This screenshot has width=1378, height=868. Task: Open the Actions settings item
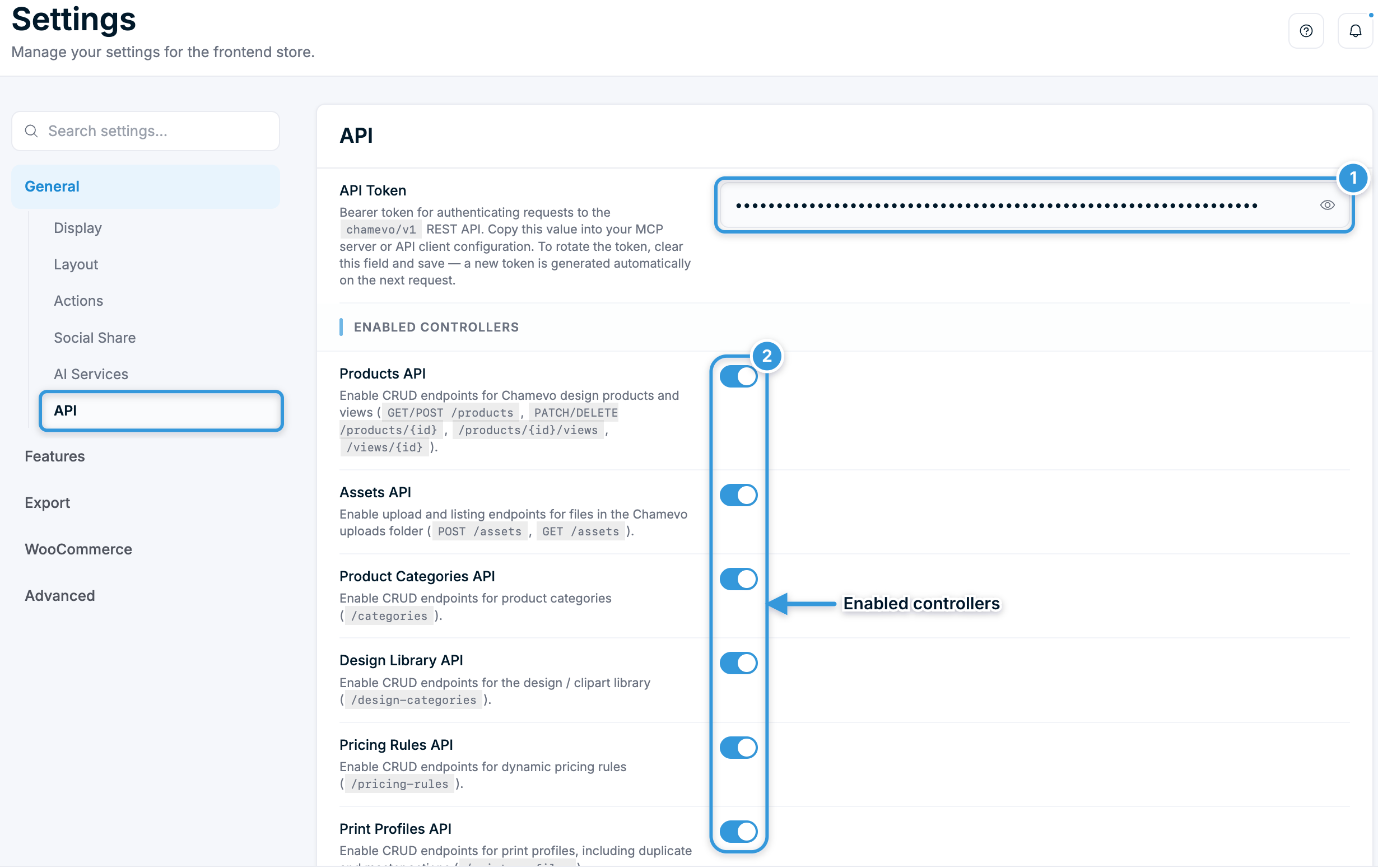(x=78, y=301)
